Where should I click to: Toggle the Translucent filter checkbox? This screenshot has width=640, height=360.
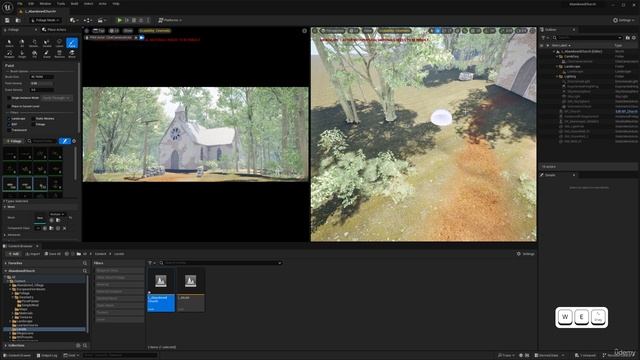(9, 130)
